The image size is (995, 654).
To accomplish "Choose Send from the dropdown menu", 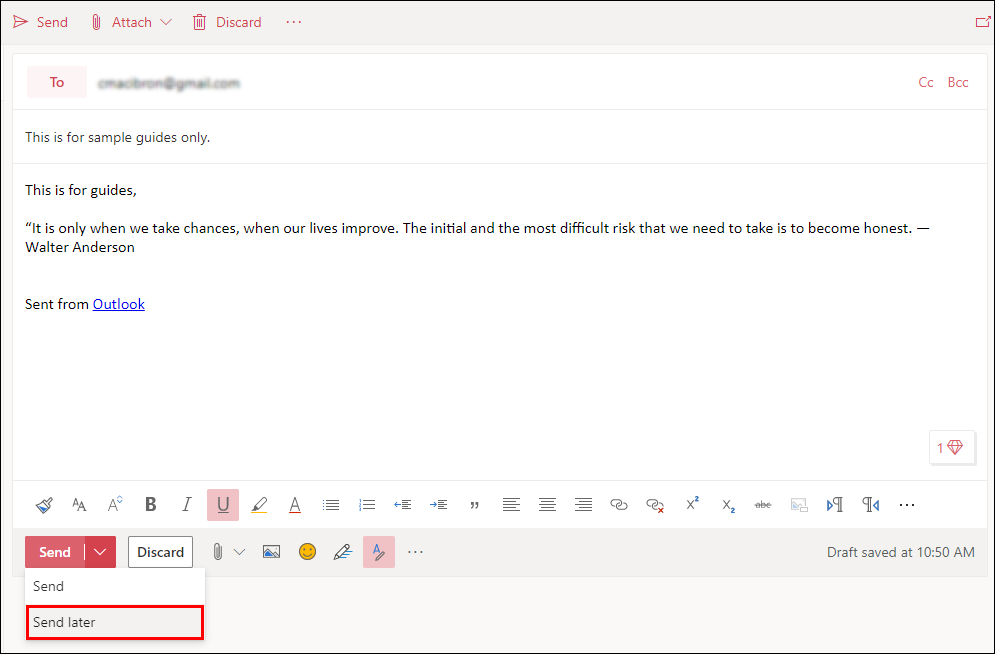I will tap(115, 586).
